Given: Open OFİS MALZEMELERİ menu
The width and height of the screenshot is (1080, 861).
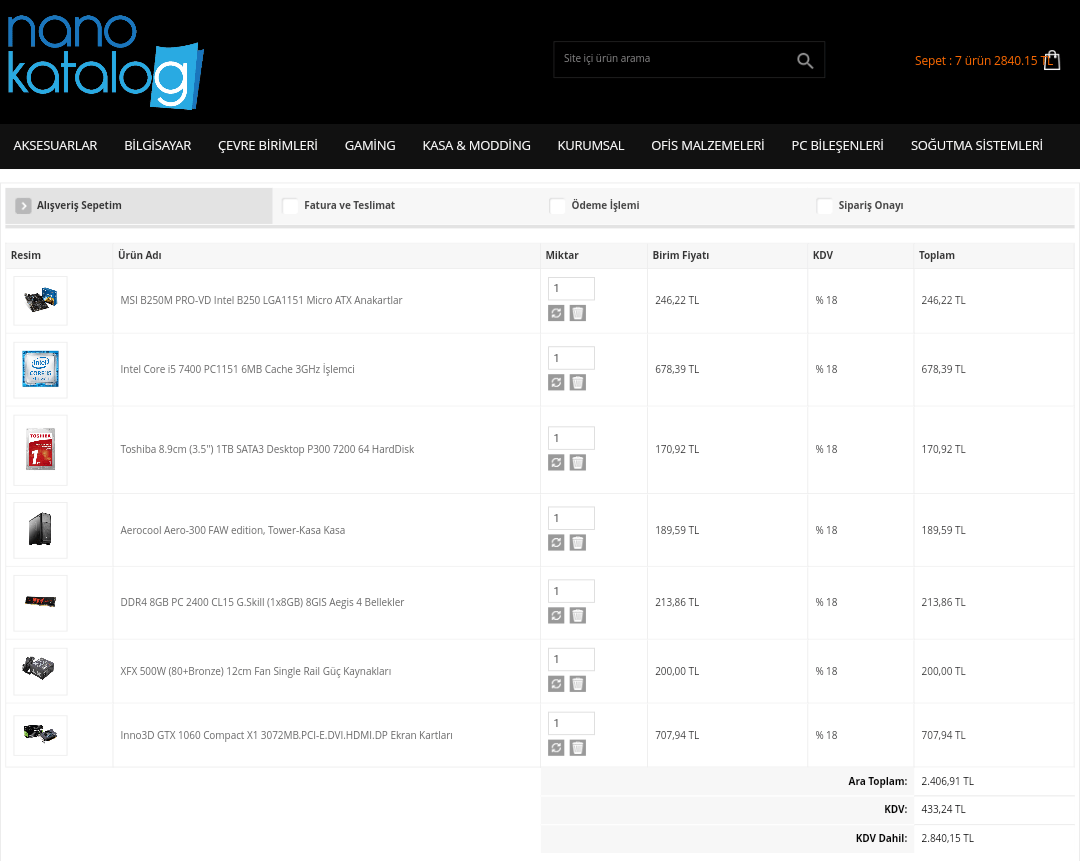Looking at the screenshot, I should (707, 145).
